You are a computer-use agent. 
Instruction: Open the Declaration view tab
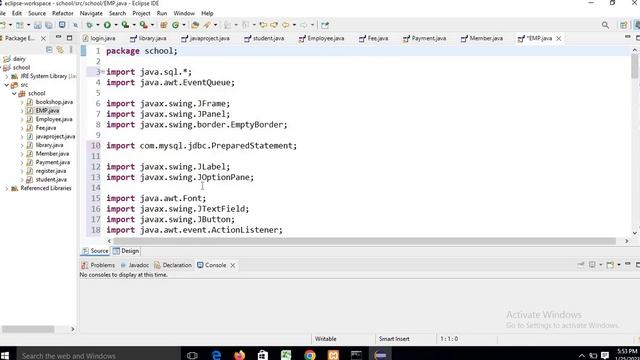173,265
